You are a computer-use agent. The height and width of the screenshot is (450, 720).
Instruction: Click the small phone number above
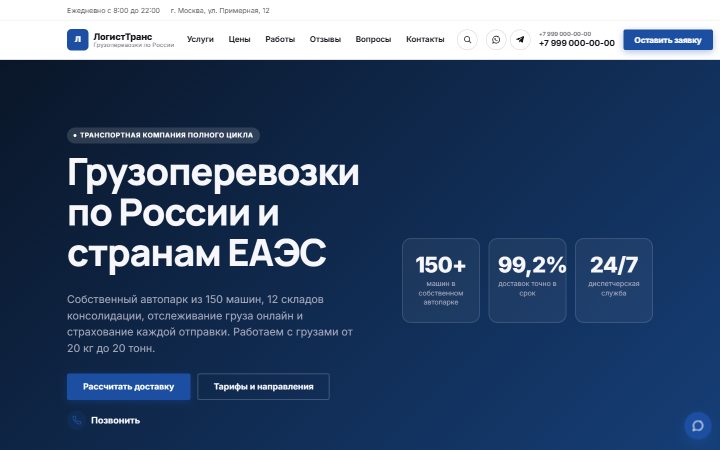pyautogui.click(x=565, y=34)
